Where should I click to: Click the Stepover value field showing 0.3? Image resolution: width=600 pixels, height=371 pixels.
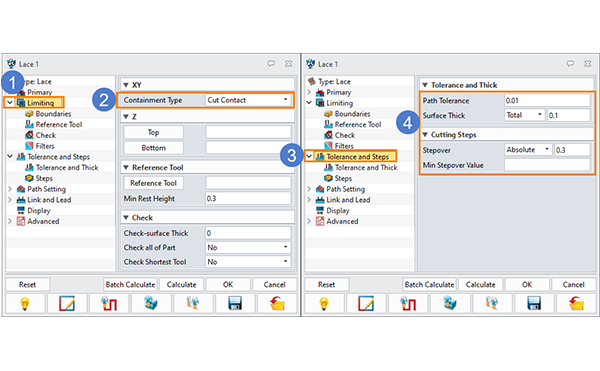click(572, 150)
